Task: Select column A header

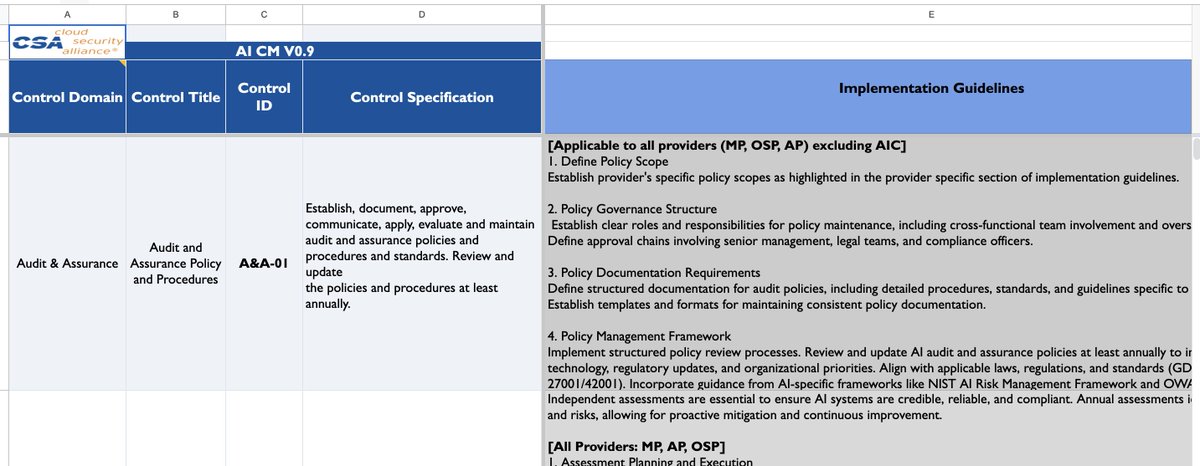Action: click(x=66, y=14)
